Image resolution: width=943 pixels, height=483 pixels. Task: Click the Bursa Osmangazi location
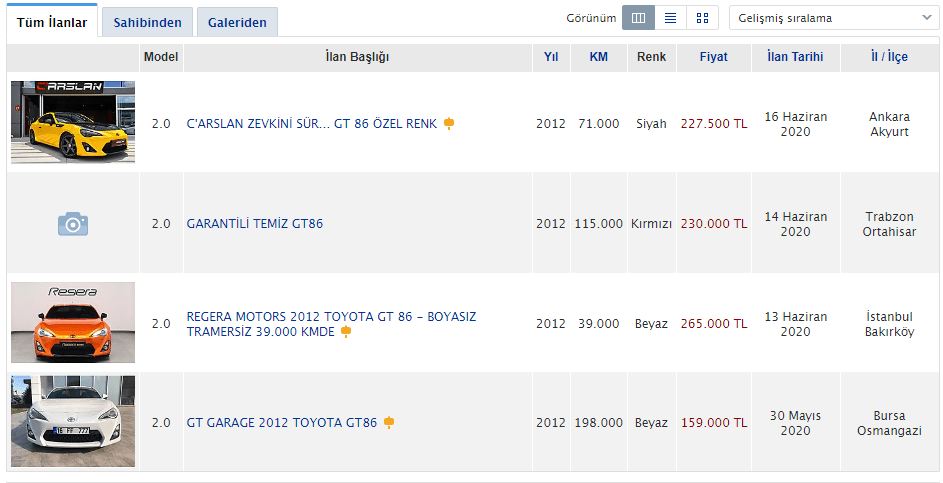(889, 423)
